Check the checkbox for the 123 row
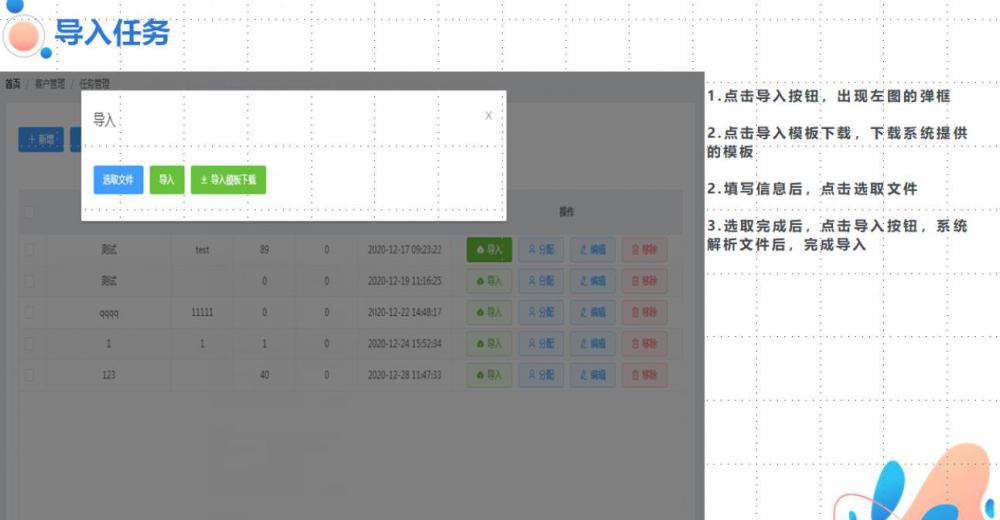 (30, 375)
